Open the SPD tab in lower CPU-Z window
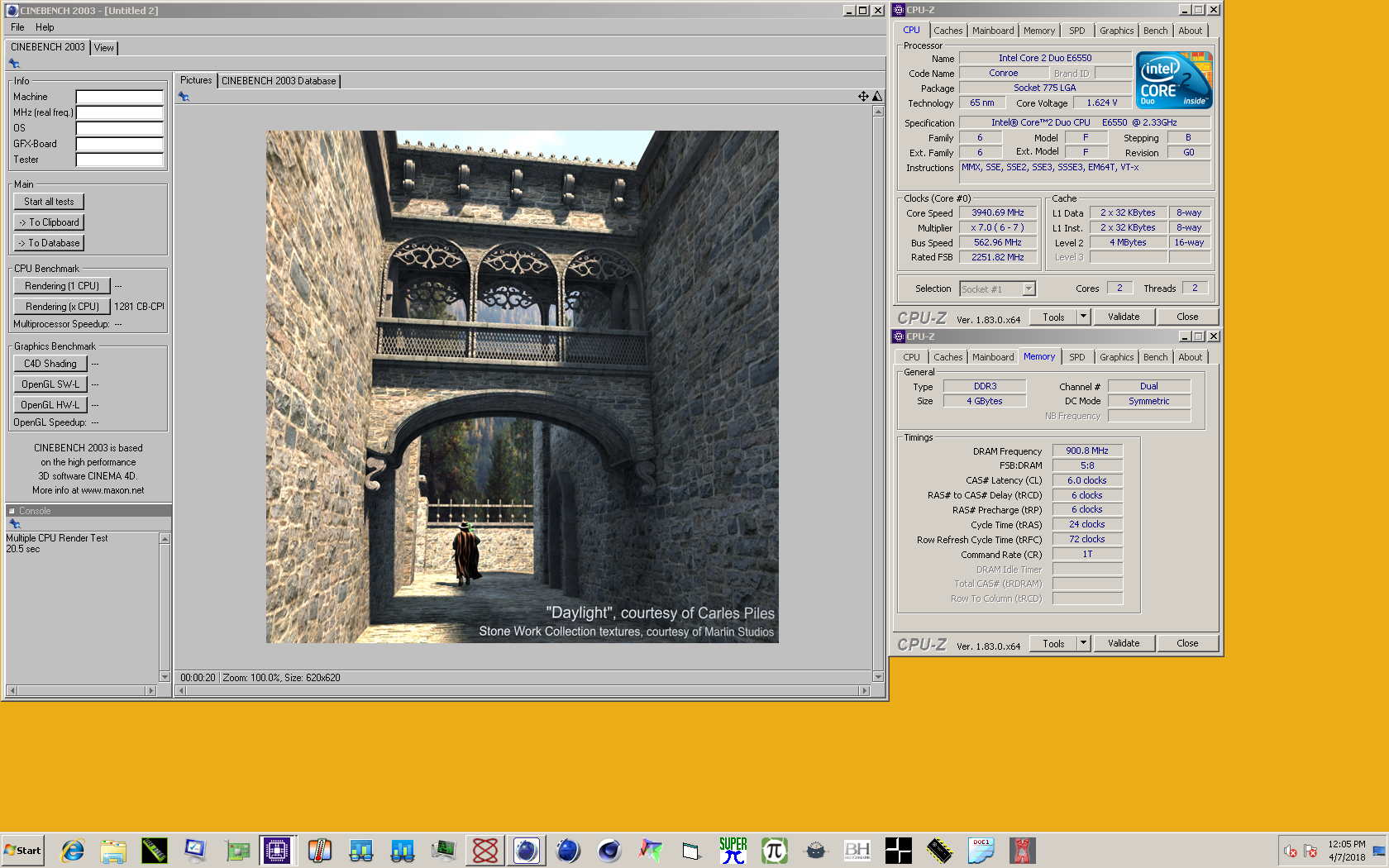 point(1077,357)
